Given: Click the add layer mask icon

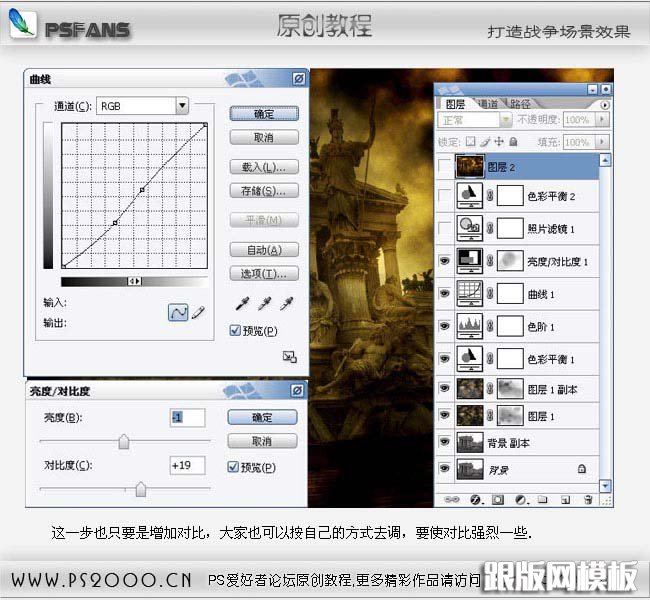Looking at the screenshot, I should [x=496, y=498].
